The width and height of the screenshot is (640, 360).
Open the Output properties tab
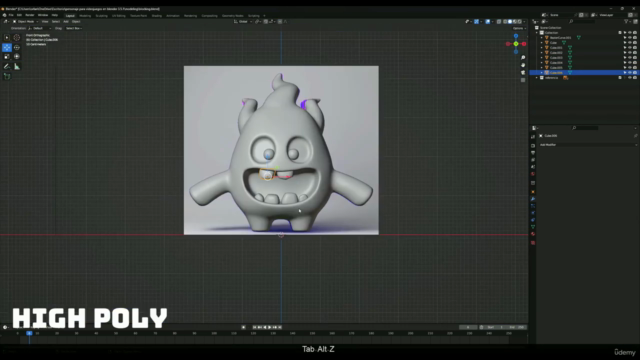click(533, 153)
